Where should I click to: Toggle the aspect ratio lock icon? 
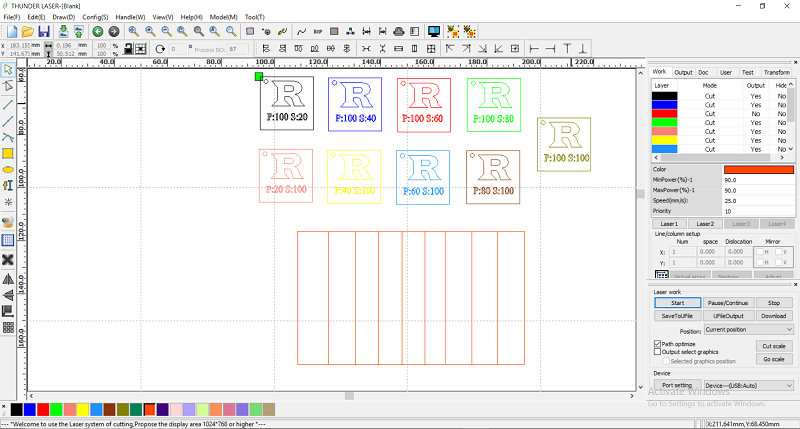pyautogui.click(x=129, y=49)
